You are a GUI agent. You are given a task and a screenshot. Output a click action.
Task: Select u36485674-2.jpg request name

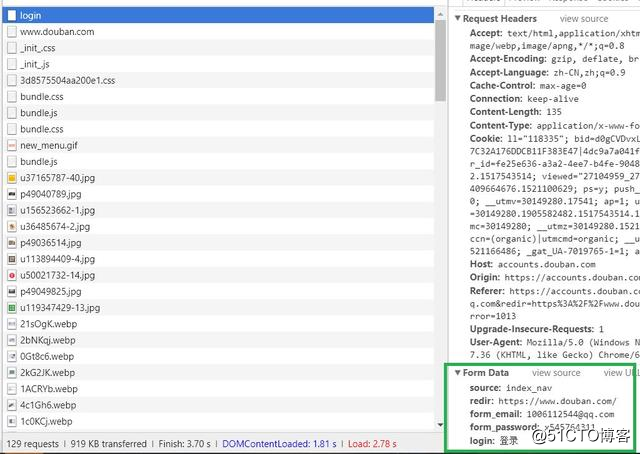coord(55,227)
